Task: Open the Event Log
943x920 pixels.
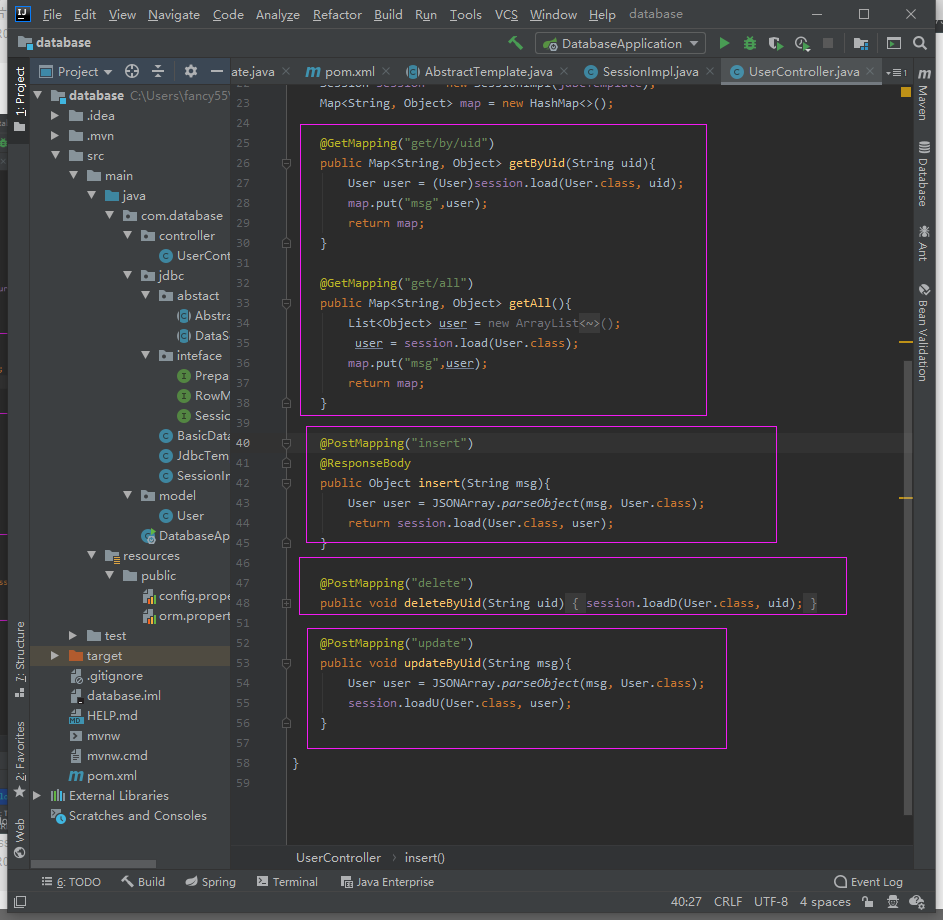Action: [868, 882]
